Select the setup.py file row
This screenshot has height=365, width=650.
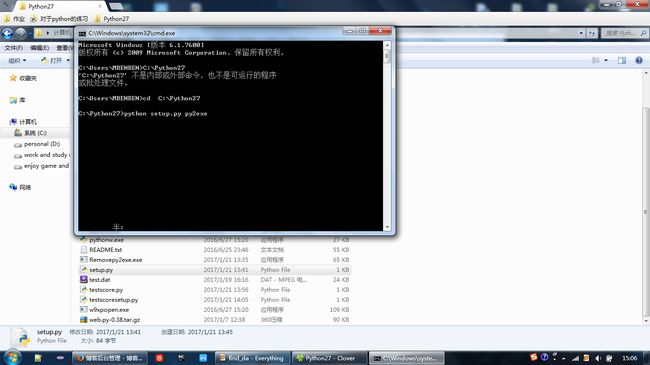[x=215, y=270]
